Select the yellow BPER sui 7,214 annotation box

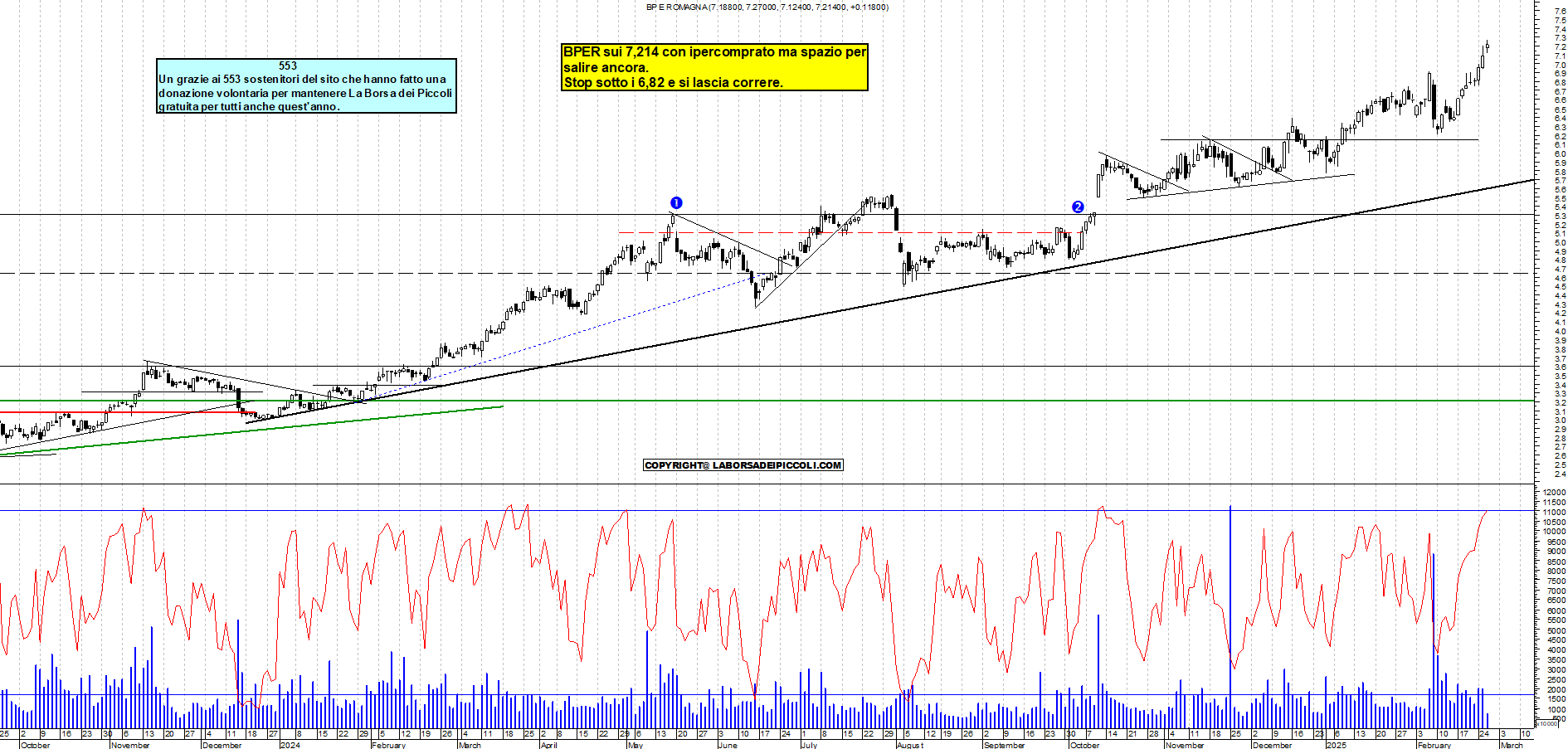point(714,67)
